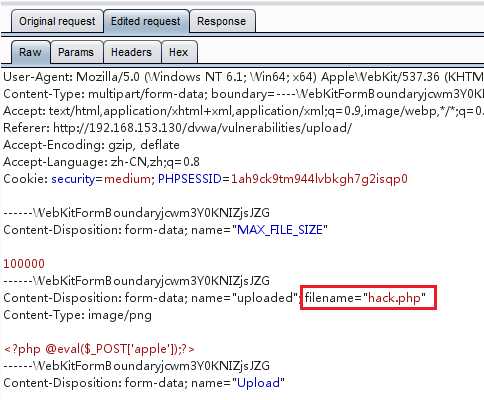Select the Edited request tab
Viewport: 484px width, 400px height.
[146, 21]
